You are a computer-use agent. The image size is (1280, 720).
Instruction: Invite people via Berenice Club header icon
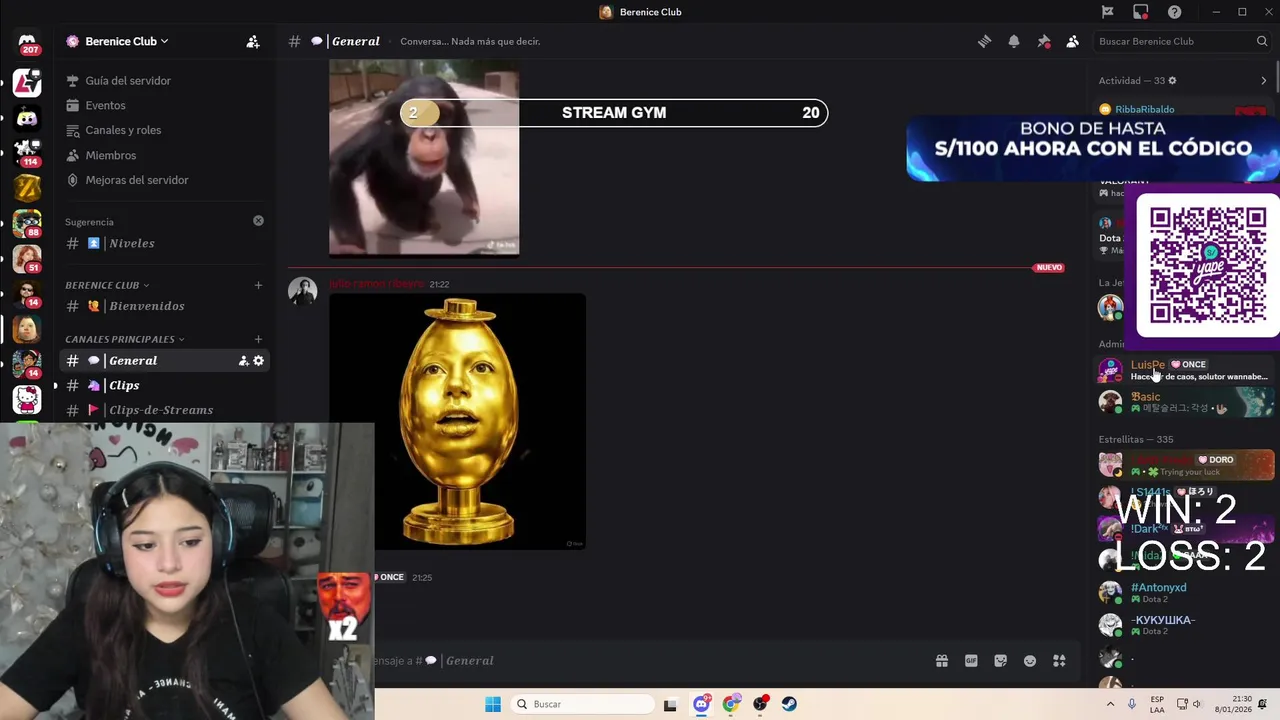(253, 41)
